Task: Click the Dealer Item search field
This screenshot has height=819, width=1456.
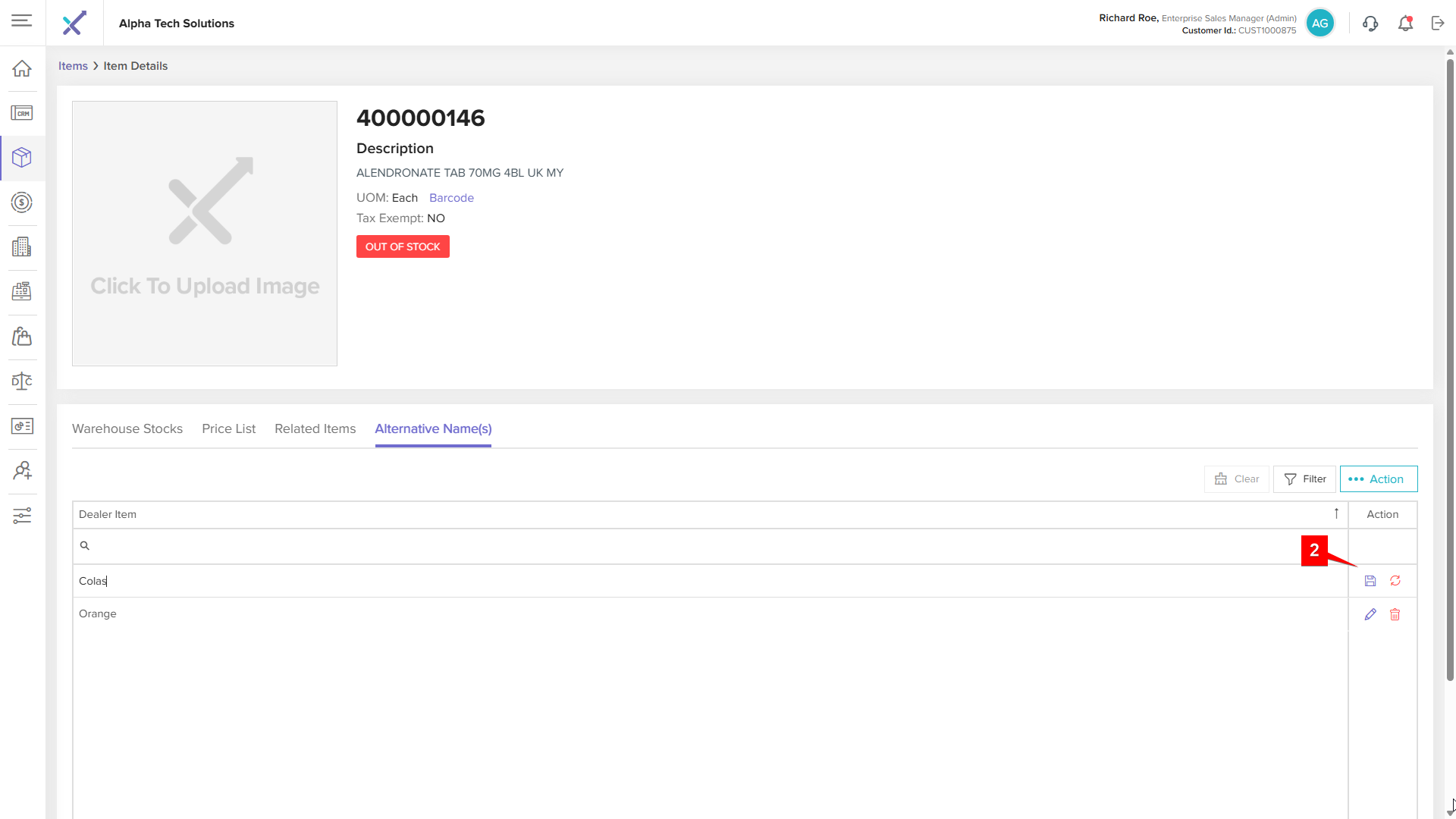Action: [705, 546]
